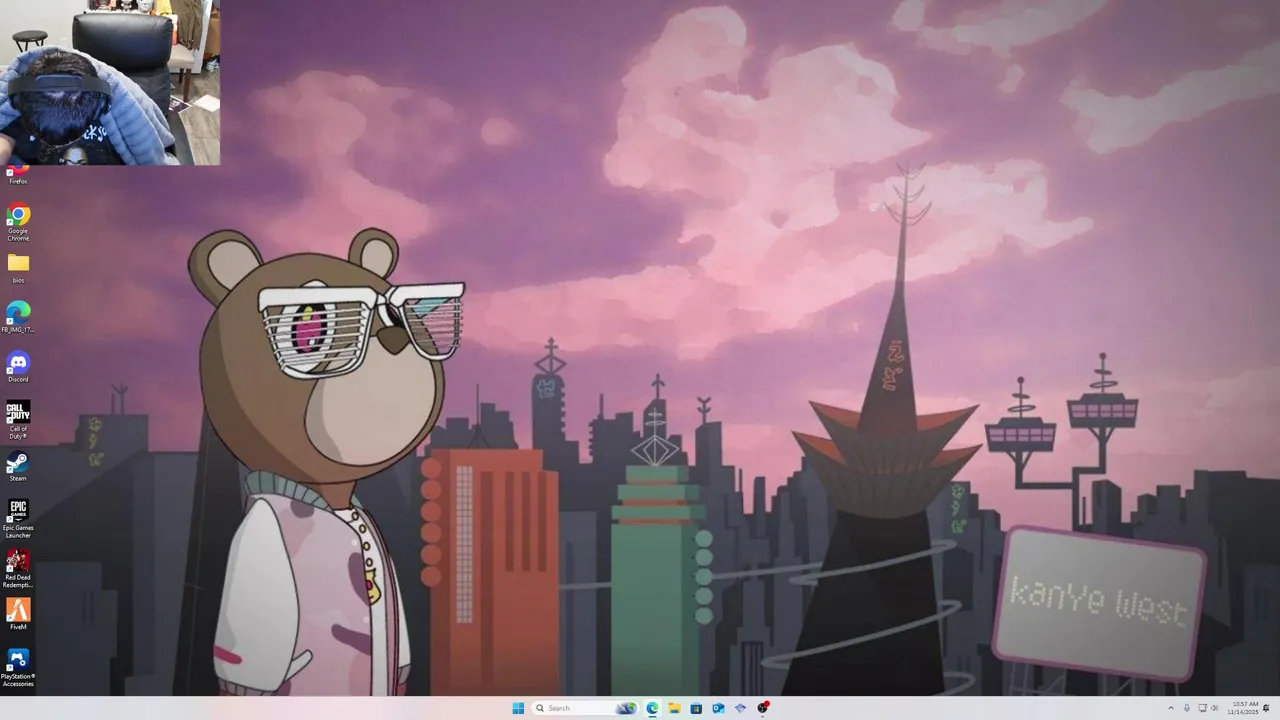This screenshot has height=720, width=1280.
Task: Launch Epic Games Launcher shortcut
Action: pos(18,519)
